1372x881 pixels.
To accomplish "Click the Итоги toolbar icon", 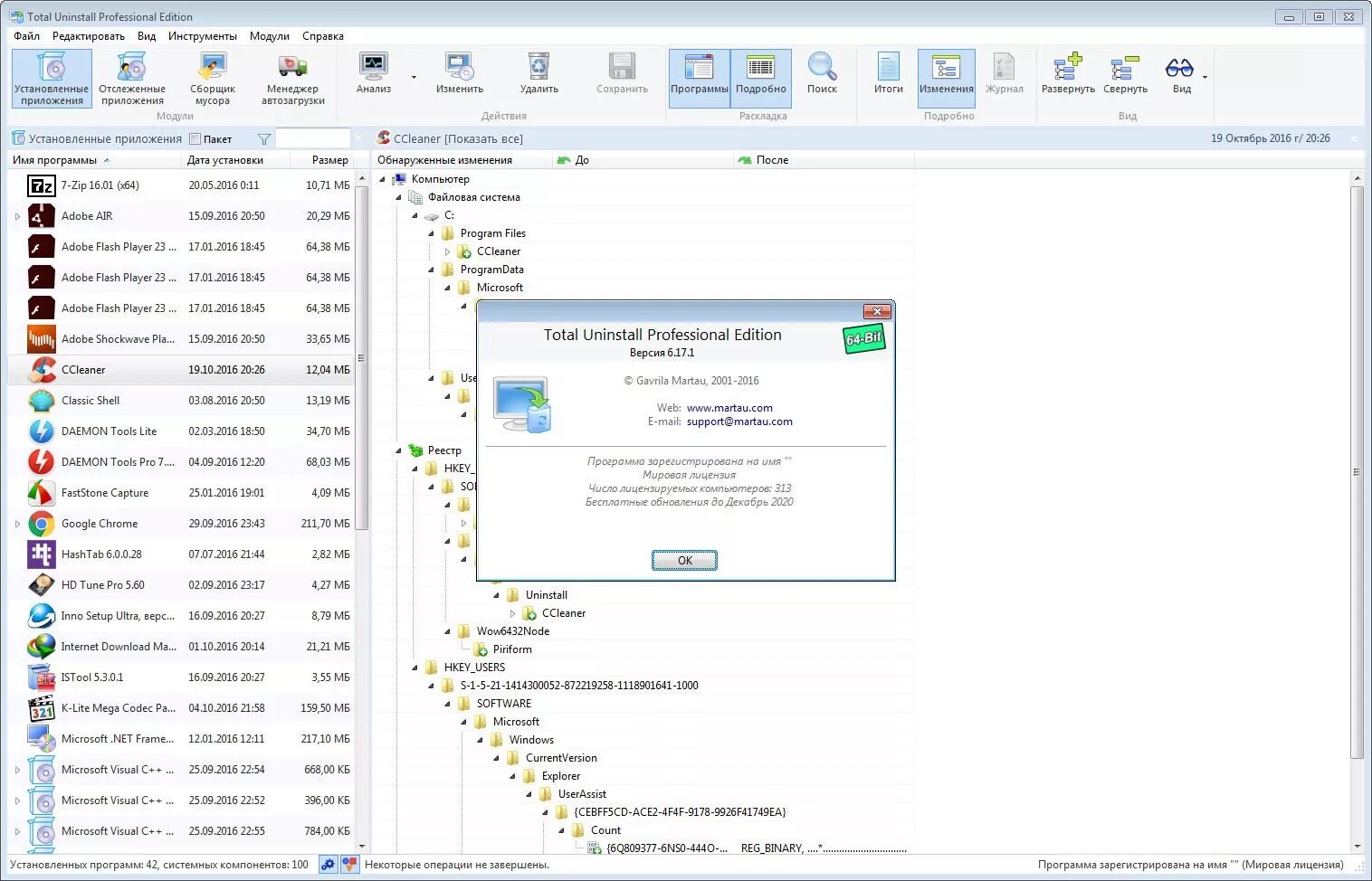I will click(x=887, y=72).
